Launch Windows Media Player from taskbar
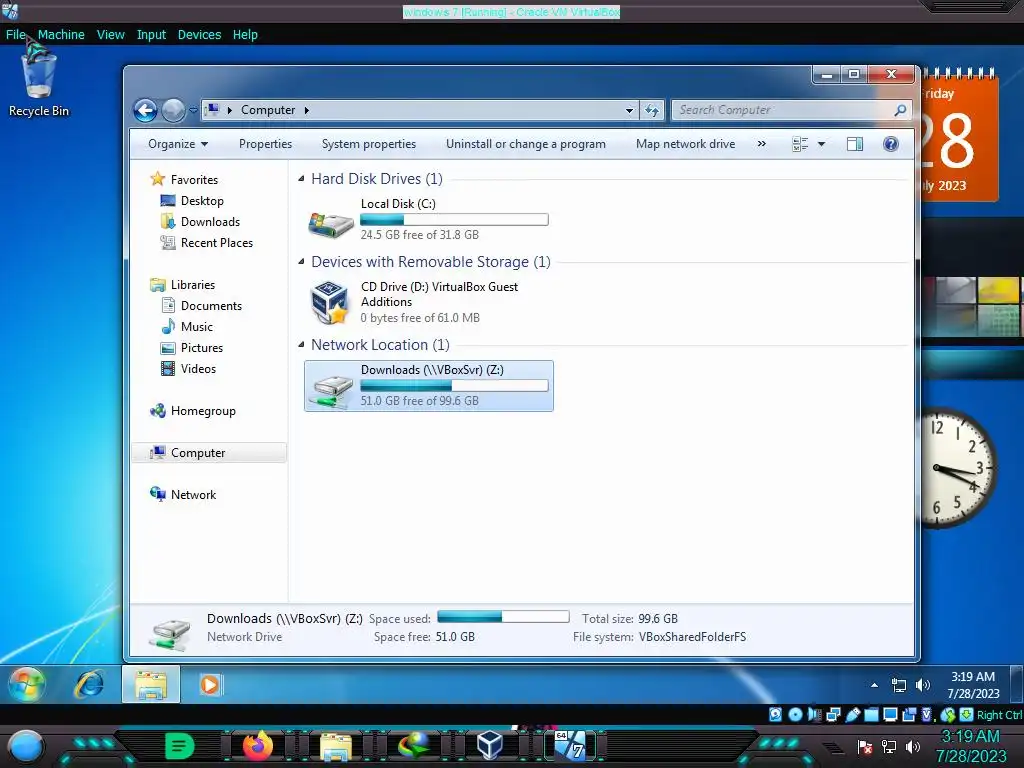Viewport: 1024px width, 768px height. [x=210, y=684]
